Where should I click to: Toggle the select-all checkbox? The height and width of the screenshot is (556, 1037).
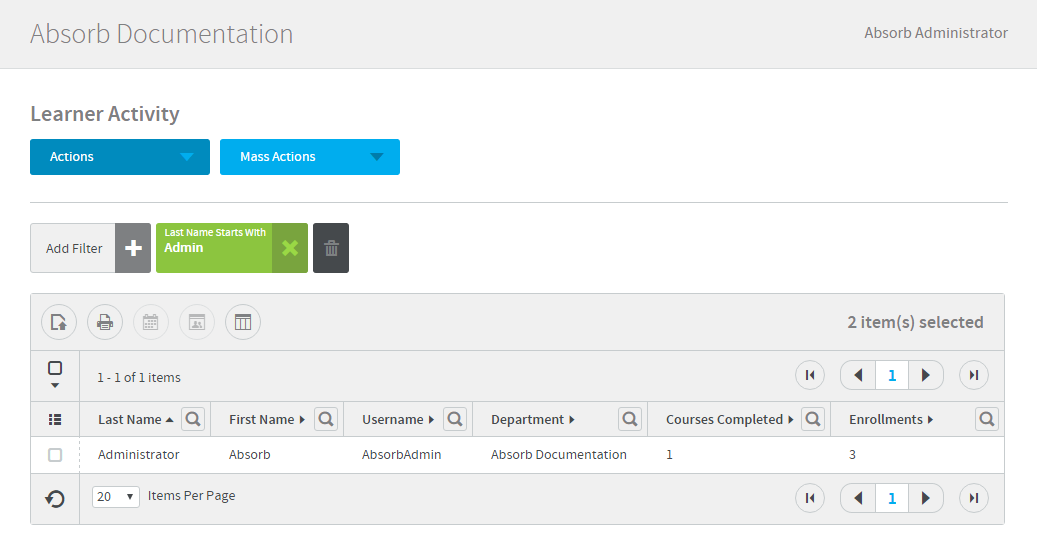point(55,368)
